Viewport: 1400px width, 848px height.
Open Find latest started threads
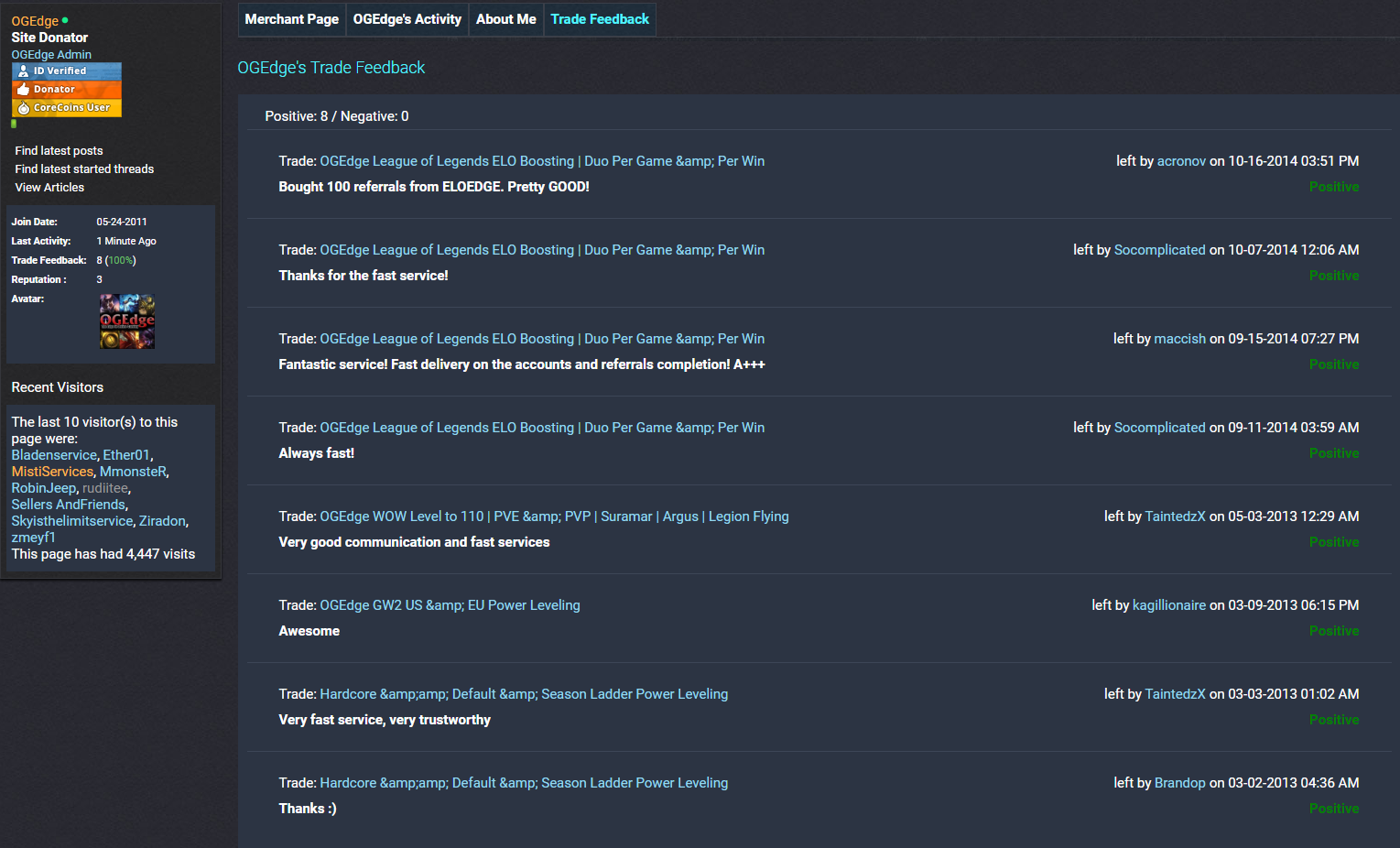[x=84, y=169]
